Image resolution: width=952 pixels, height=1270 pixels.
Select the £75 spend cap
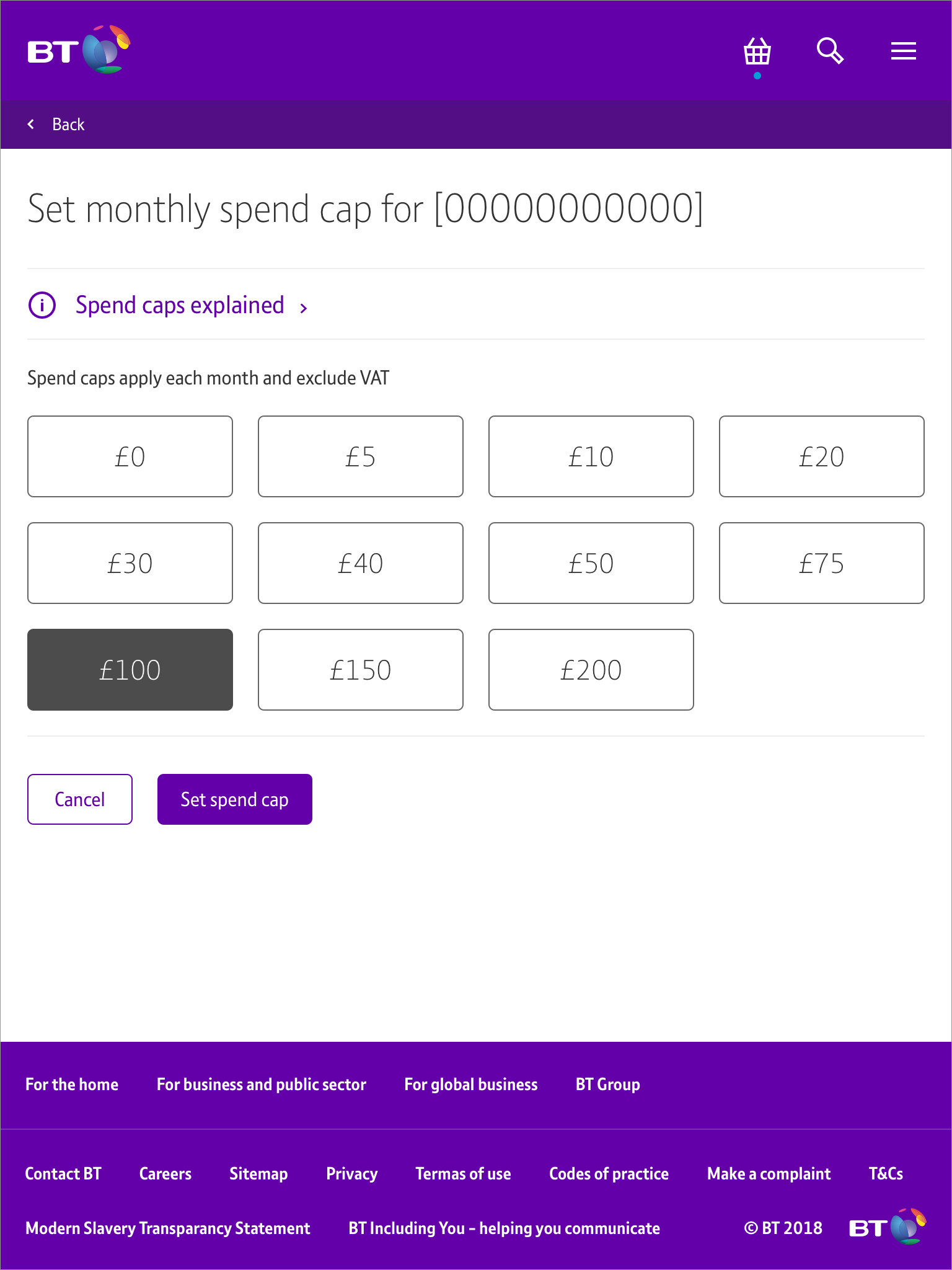(x=821, y=563)
